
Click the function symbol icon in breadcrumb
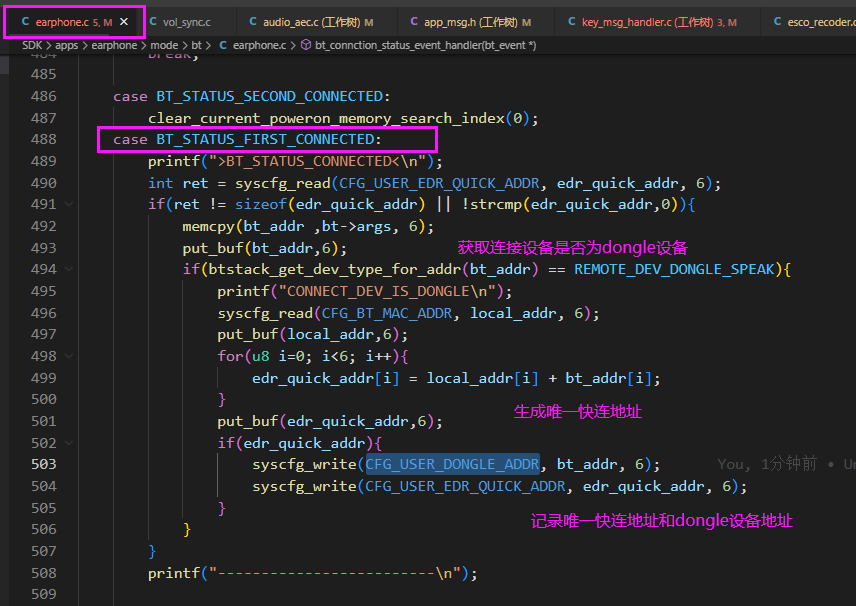point(306,45)
